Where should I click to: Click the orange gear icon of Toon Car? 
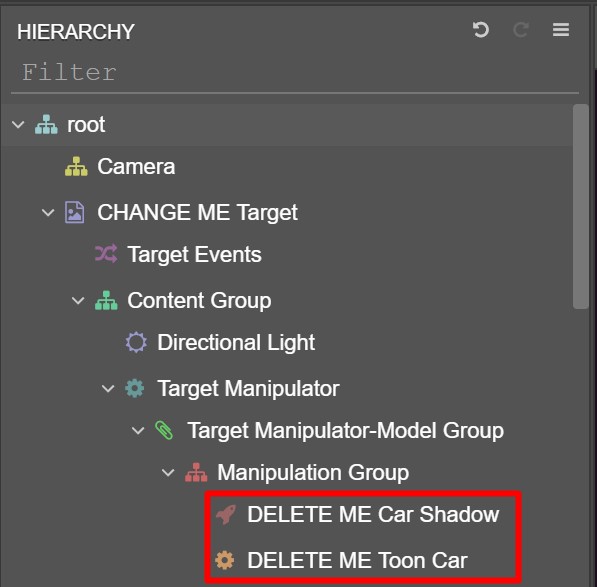pyautogui.click(x=225, y=560)
